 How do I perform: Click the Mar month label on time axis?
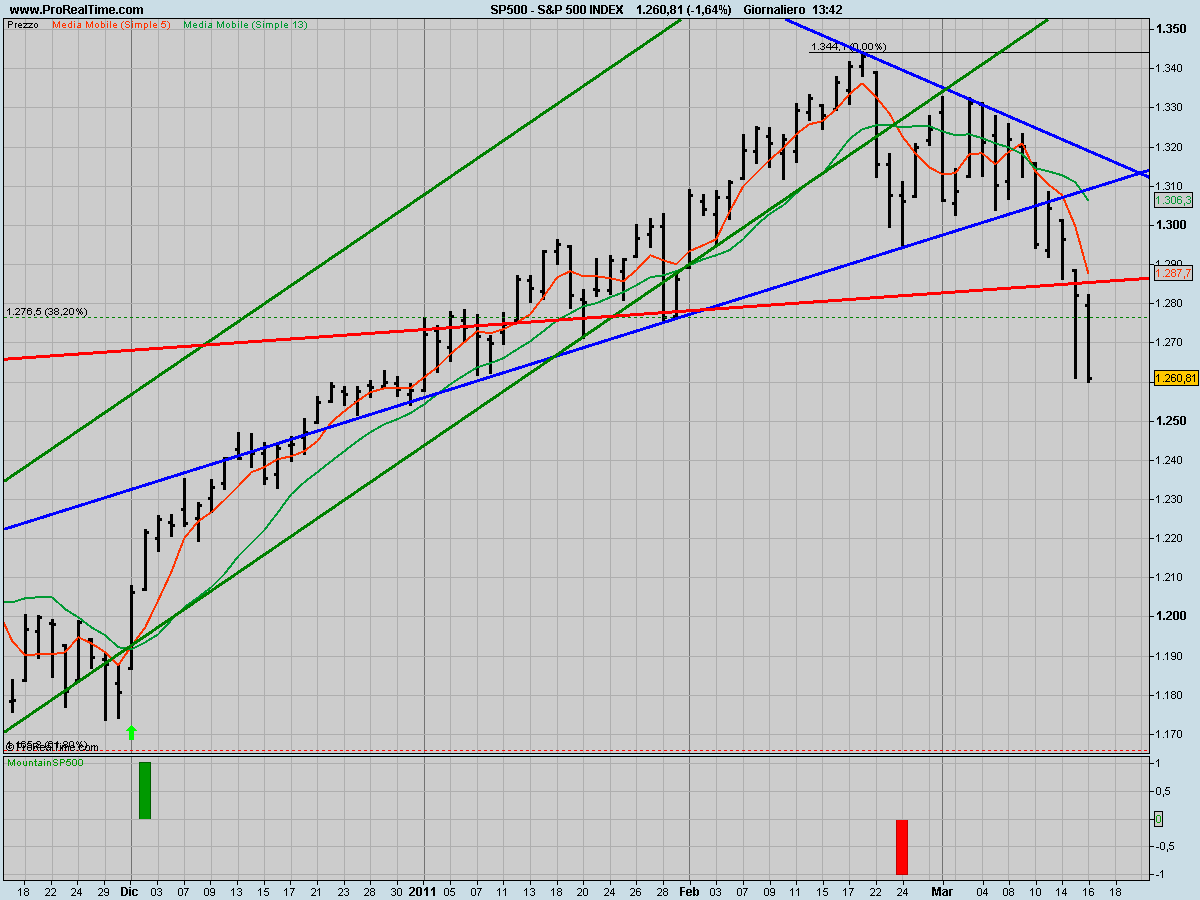[x=944, y=889]
